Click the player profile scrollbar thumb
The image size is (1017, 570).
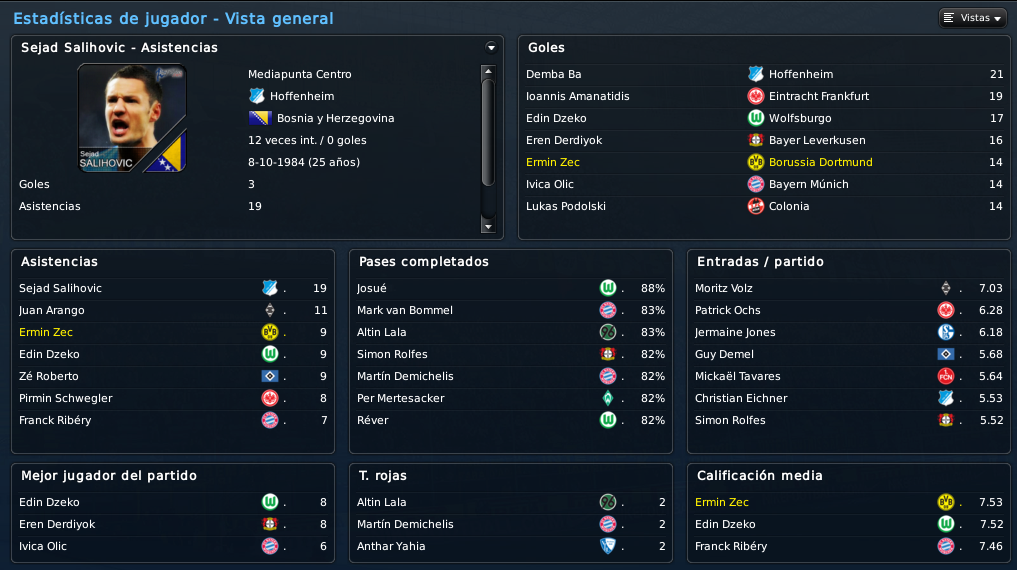(488, 133)
